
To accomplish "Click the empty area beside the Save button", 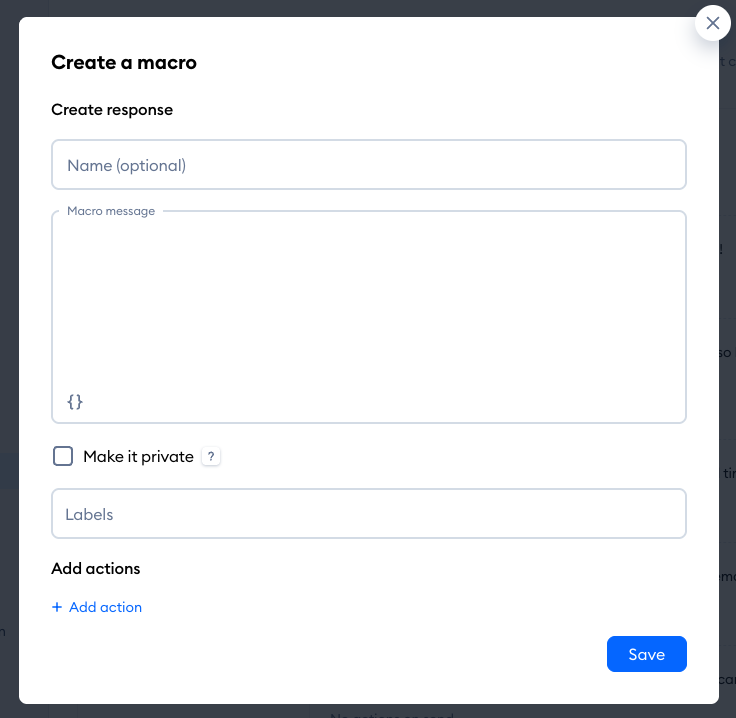I will 350,654.
